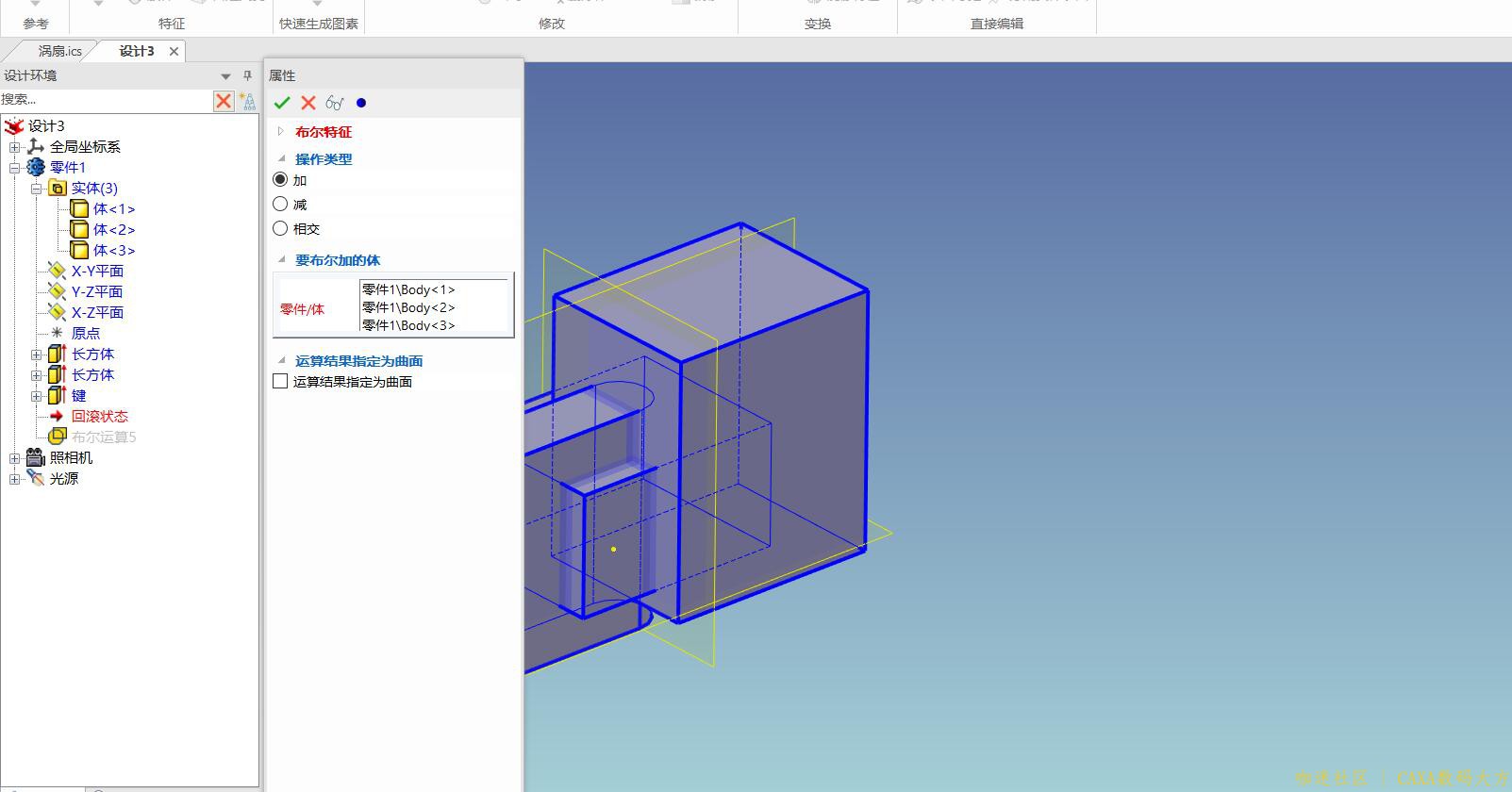Viewport: 1512px width, 792px height.
Task: Enable 运算结果指定为曲面 checkbox
Action: pyautogui.click(x=280, y=381)
